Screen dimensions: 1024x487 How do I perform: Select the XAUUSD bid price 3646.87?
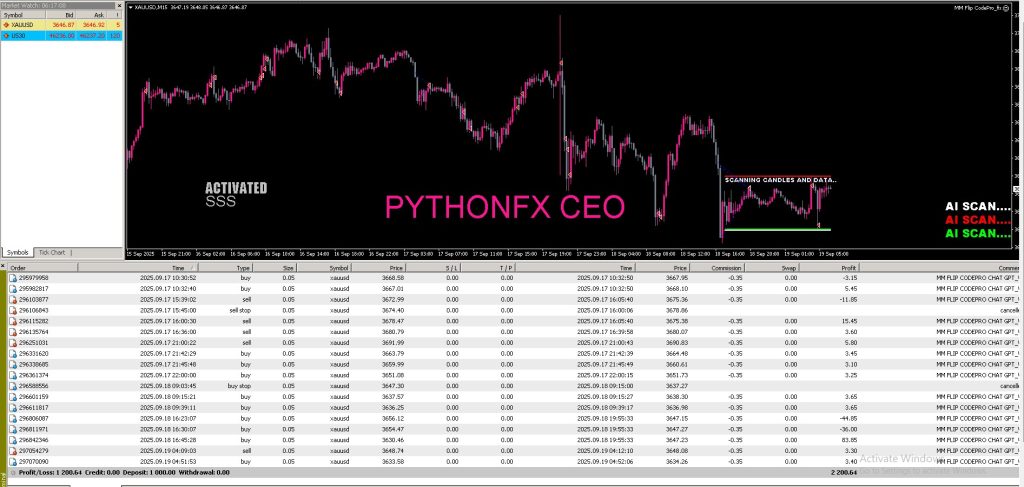[x=65, y=25]
